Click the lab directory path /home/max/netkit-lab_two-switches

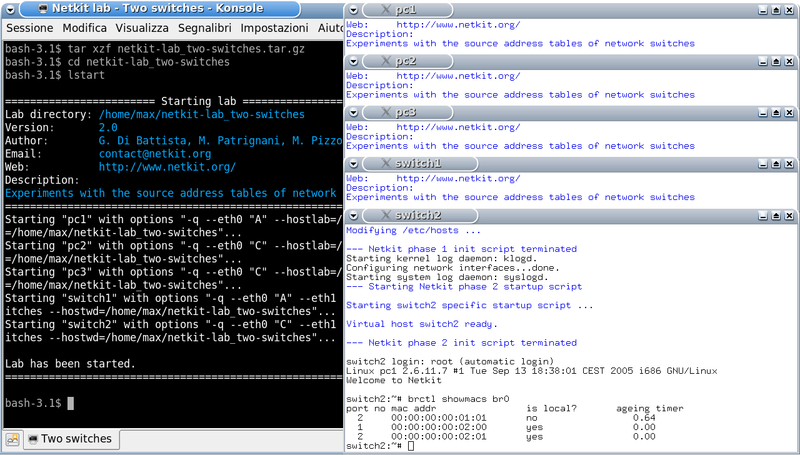click(x=202, y=115)
